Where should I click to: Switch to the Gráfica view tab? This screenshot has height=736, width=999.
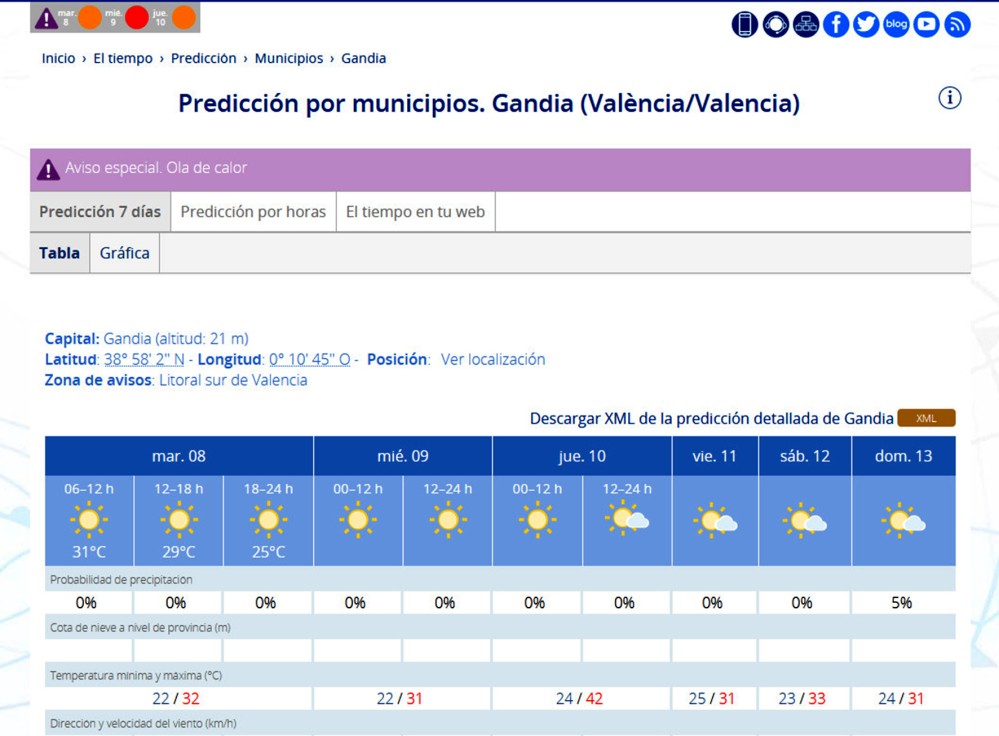click(x=124, y=253)
